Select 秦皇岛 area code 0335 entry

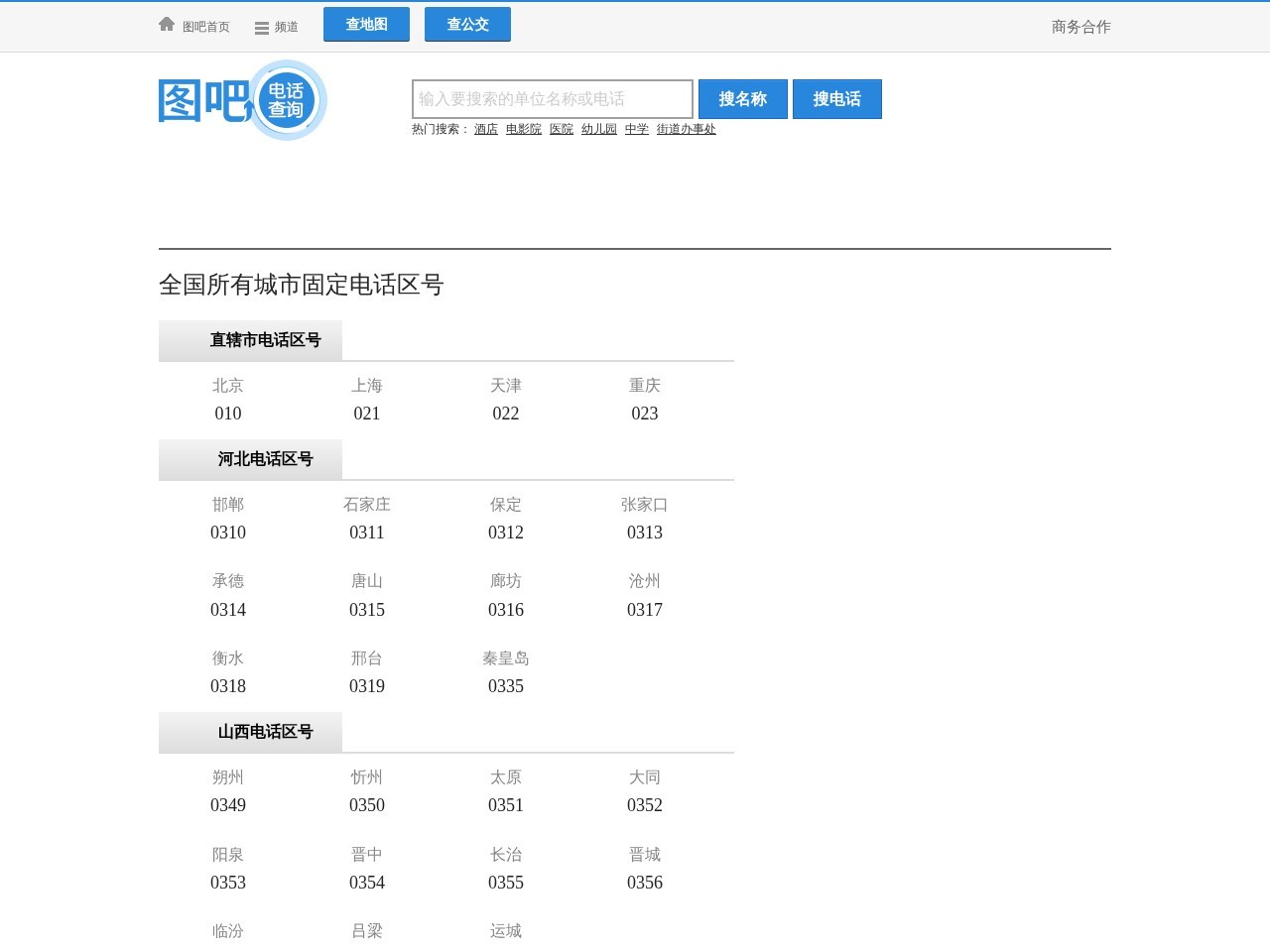pos(506,672)
